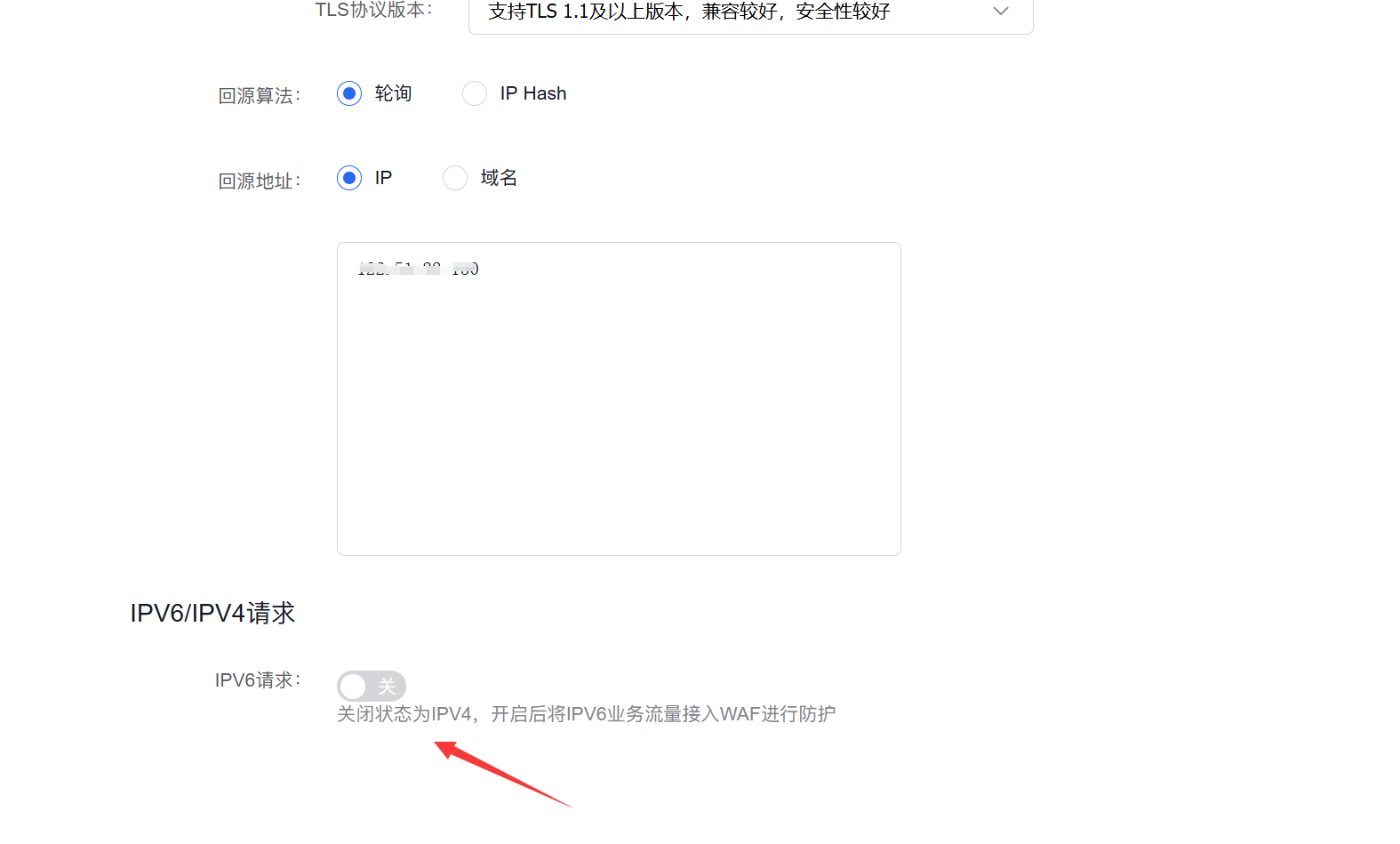
Task: Choose IP as 回源地址 type
Action: pos(349,178)
